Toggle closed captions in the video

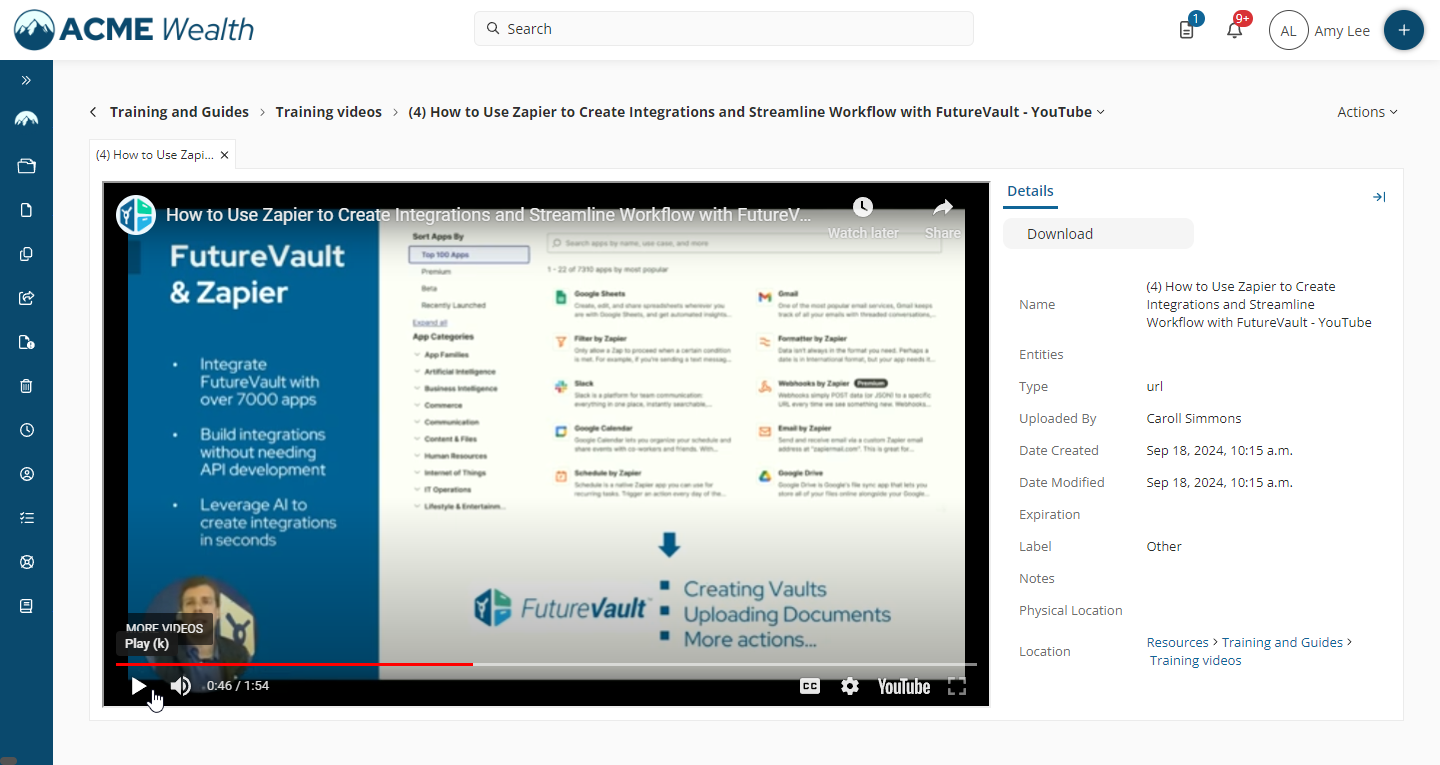pyautogui.click(x=810, y=686)
